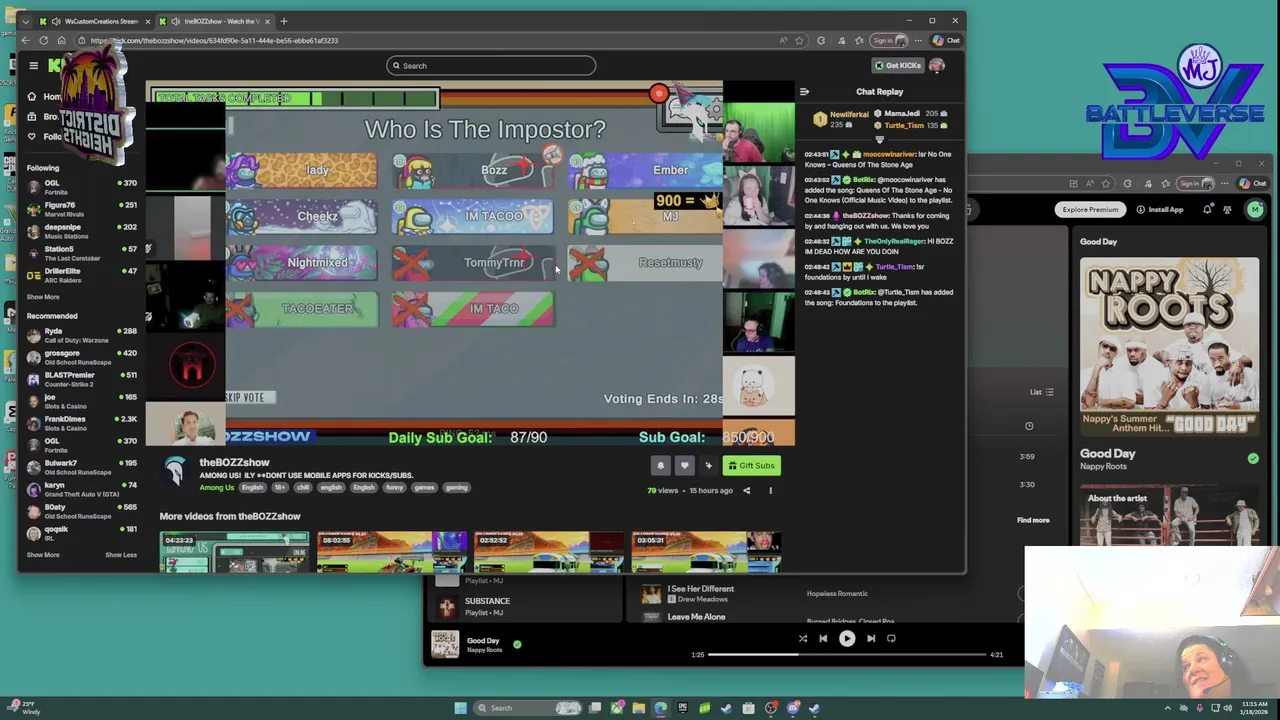The width and height of the screenshot is (1280, 720).
Task: Click Spotify song progress bar
Action: click(848, 655)
